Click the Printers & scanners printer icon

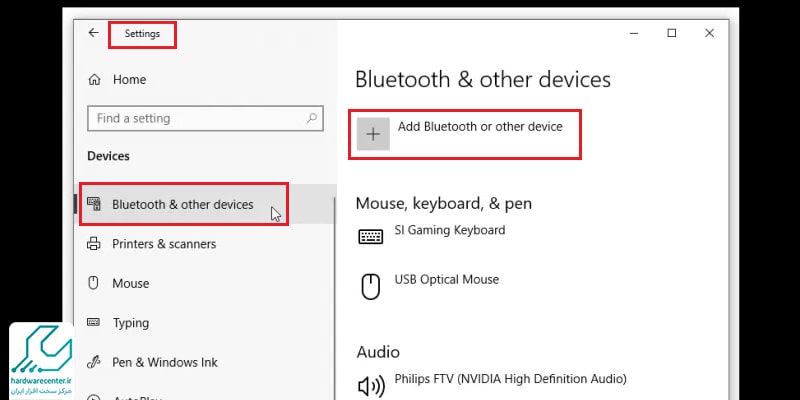tap(94, 244)
